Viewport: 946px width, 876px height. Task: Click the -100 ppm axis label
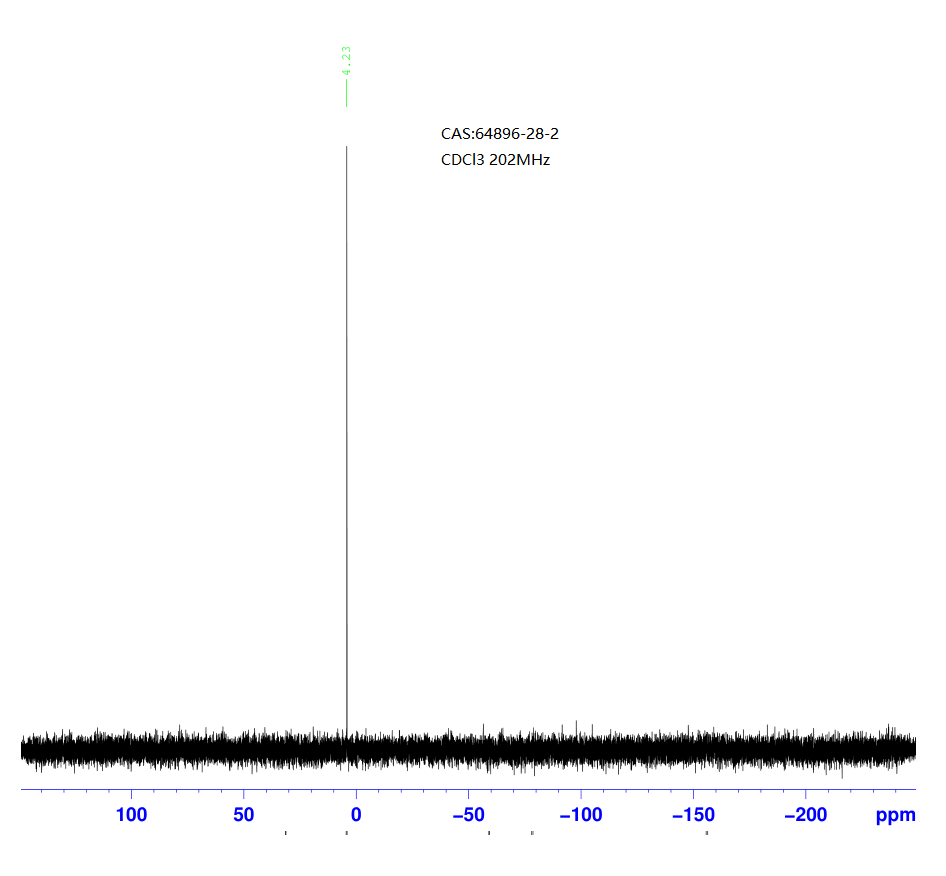point(581,815)
